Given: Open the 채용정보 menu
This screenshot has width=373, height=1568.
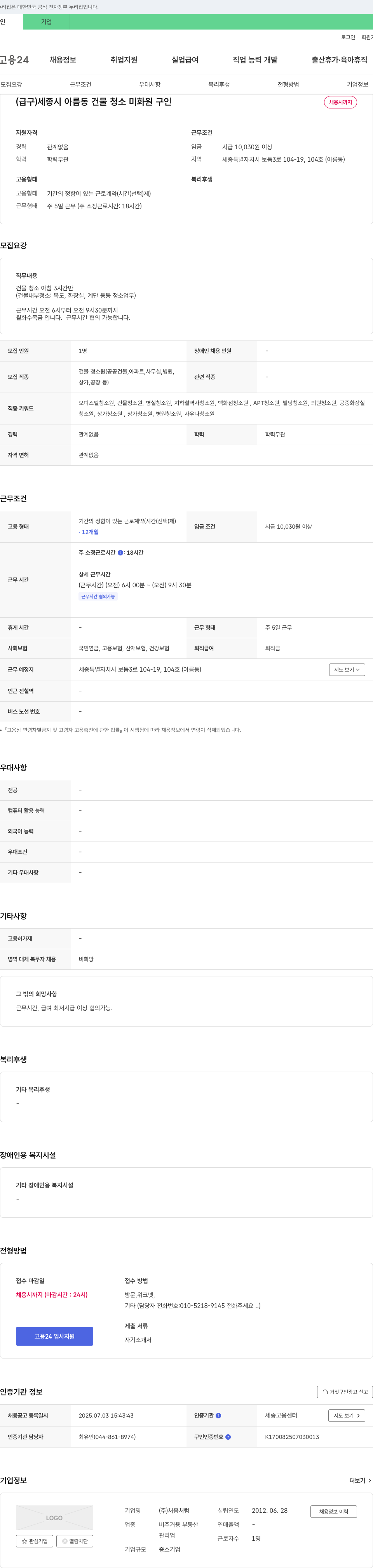Looking at the screenshot, I should 63,59.
